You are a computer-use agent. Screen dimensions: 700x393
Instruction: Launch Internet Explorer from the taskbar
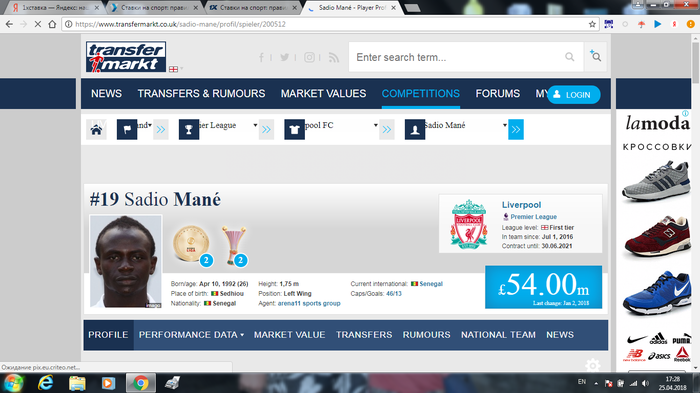[46, 383]
